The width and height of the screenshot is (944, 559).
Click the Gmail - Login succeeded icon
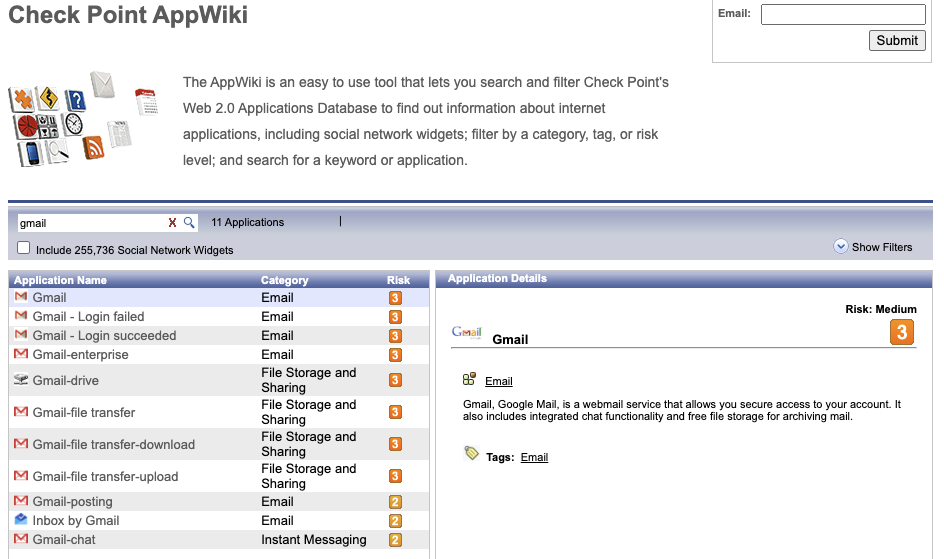pos(21,335)
